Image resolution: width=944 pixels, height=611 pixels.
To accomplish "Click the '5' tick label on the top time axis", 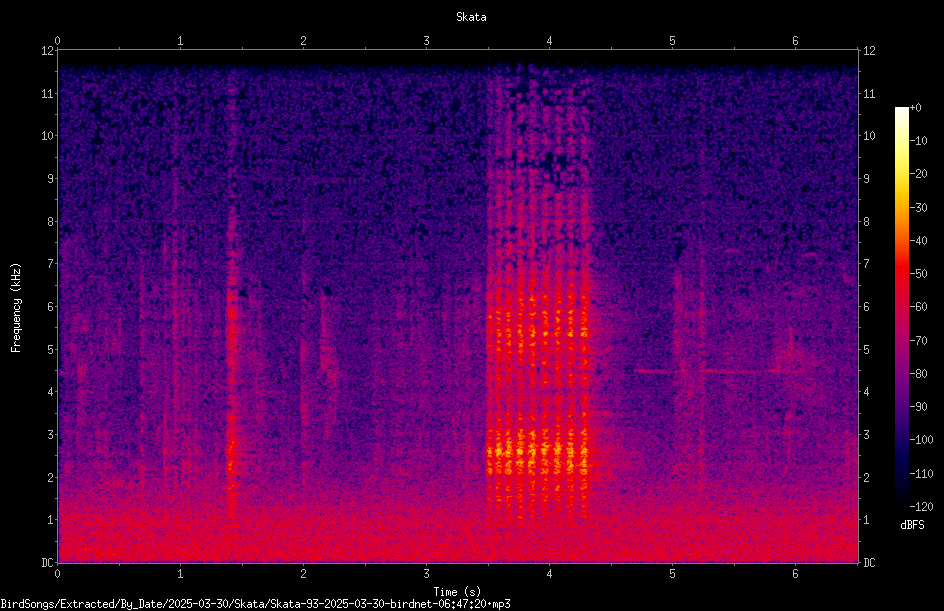I will (672, 41).
